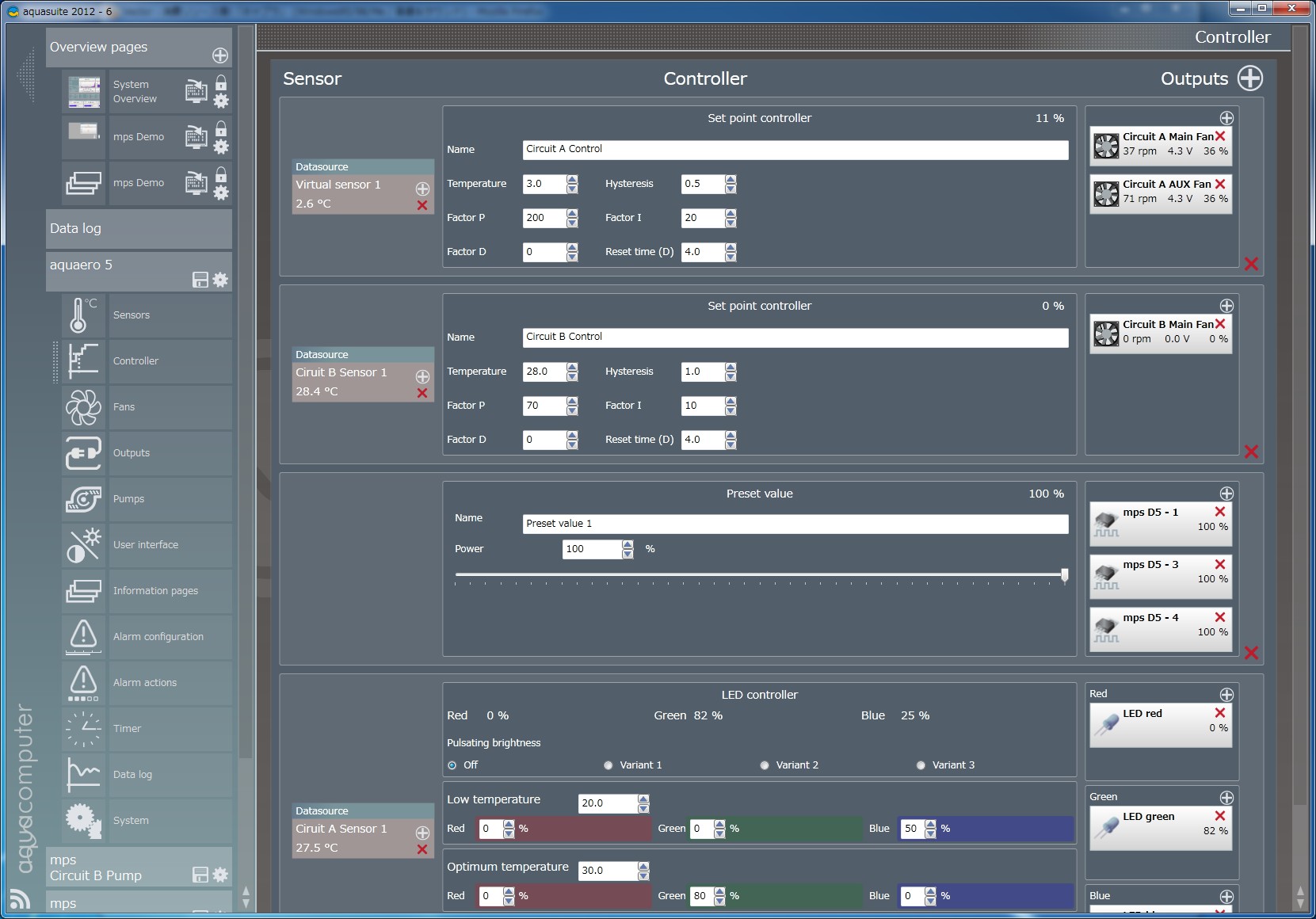This screenshot has height=919, width=1316.
Task: Click the Circuit B Control name field
Action: coord(795,337)
